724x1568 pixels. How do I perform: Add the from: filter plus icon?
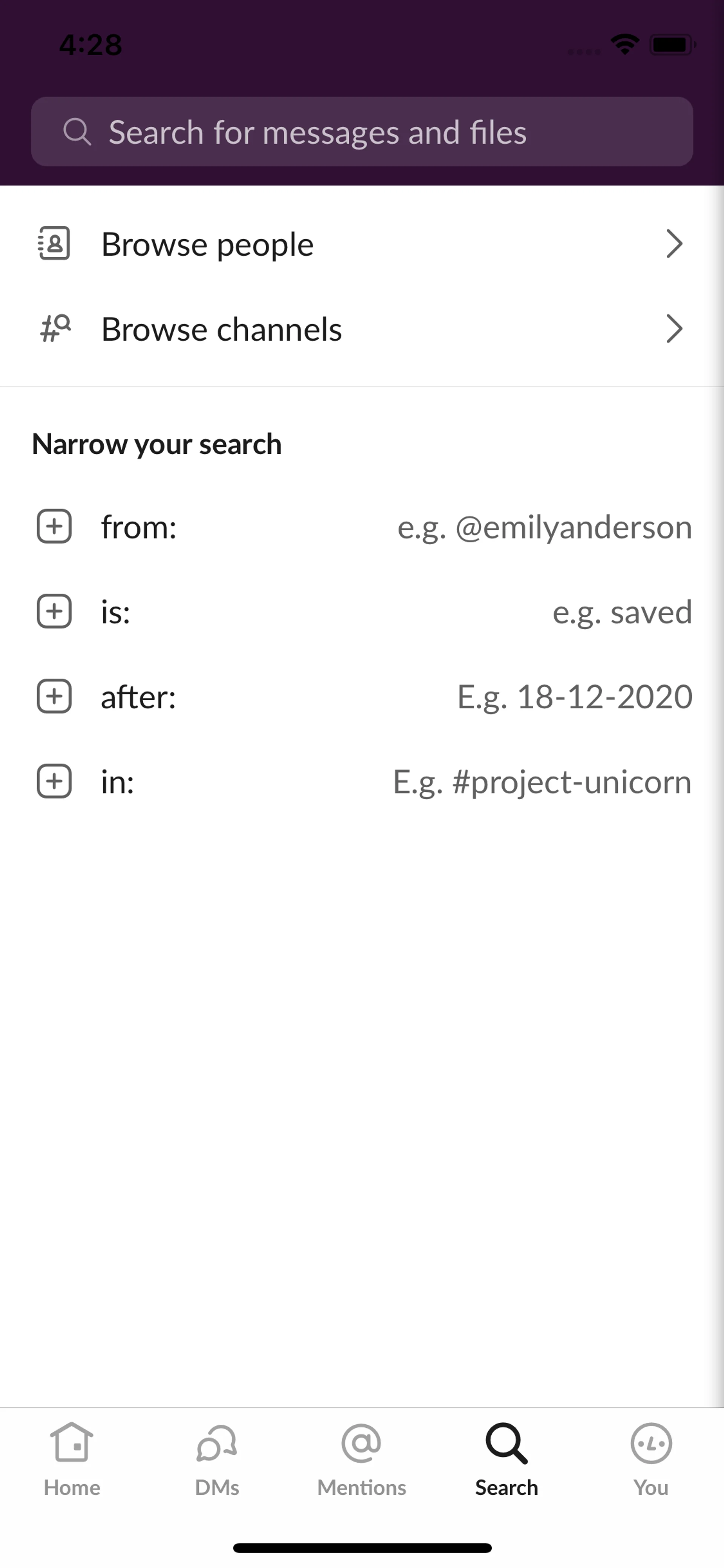pos(54,527)
